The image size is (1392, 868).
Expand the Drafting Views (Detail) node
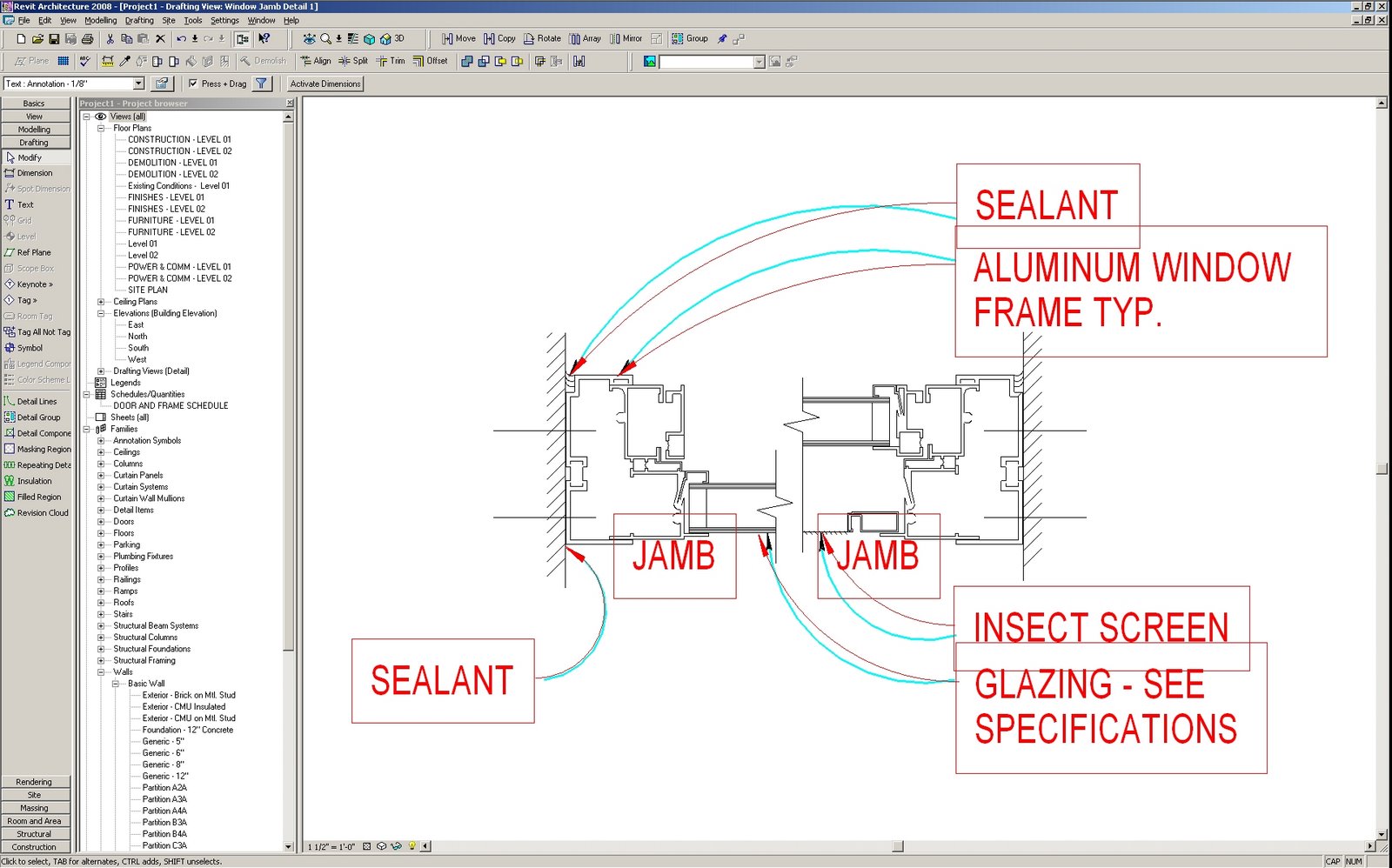click(x=101, y=371)
